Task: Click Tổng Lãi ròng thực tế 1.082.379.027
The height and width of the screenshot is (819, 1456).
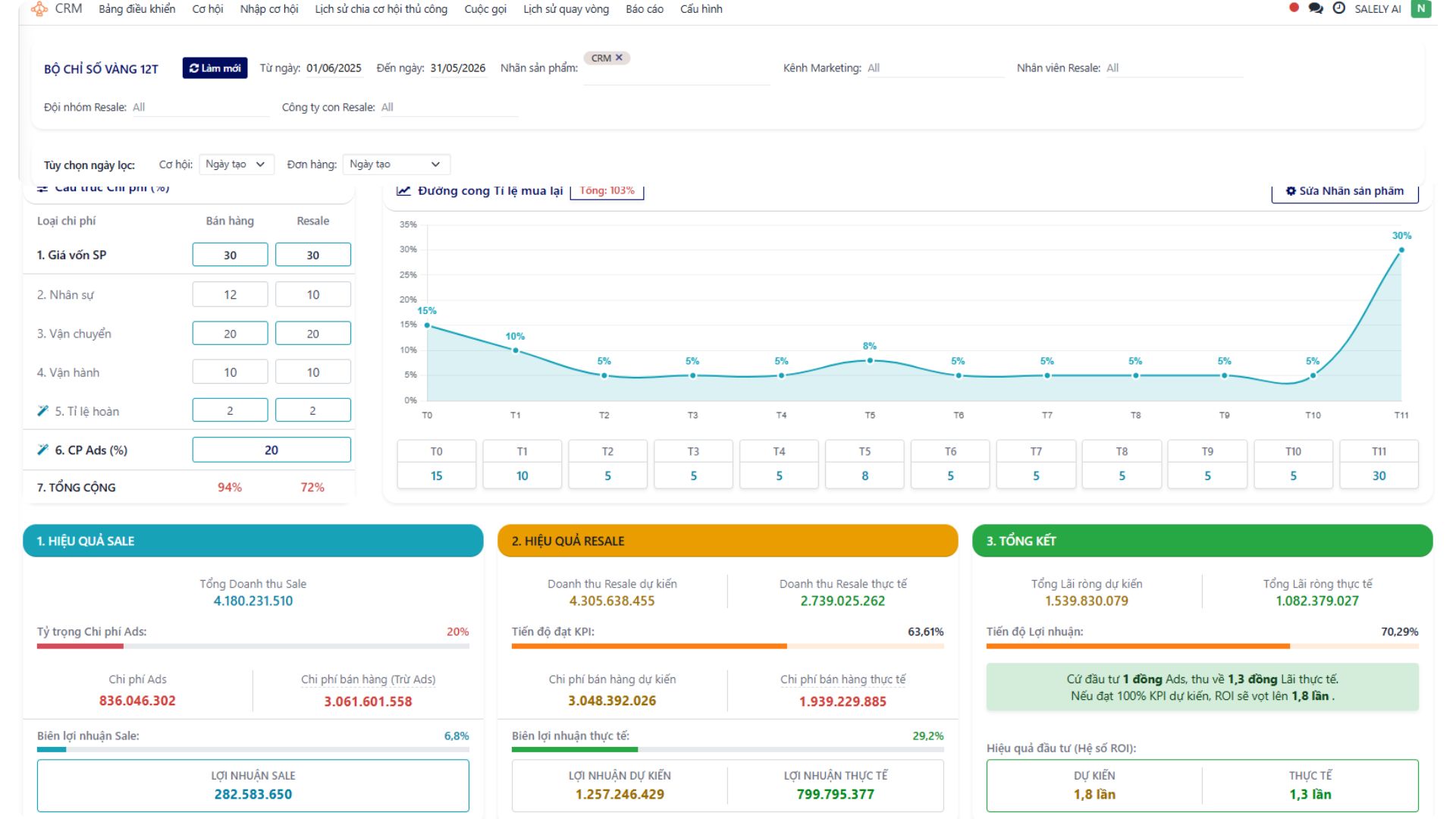Action: (1317, 601)
